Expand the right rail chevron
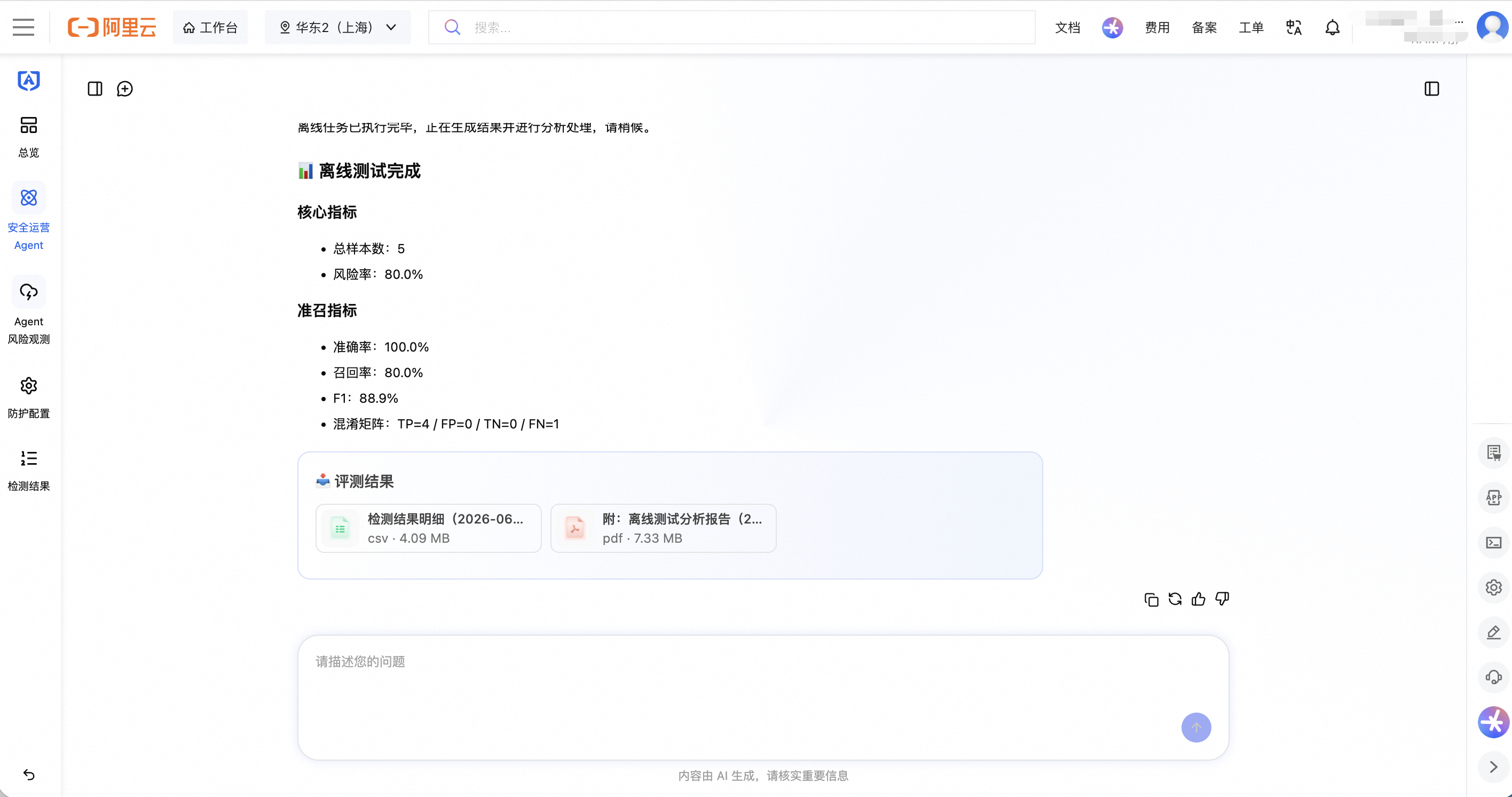This screenshot has height=797, width=1512. pyautogui.click(x=1494, y=767)
